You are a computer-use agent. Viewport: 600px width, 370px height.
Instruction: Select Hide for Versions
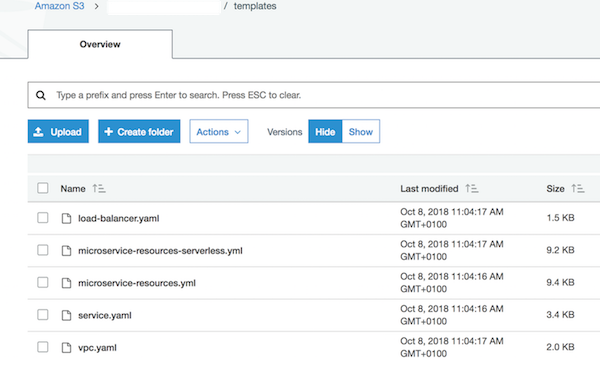coord(325,132)
